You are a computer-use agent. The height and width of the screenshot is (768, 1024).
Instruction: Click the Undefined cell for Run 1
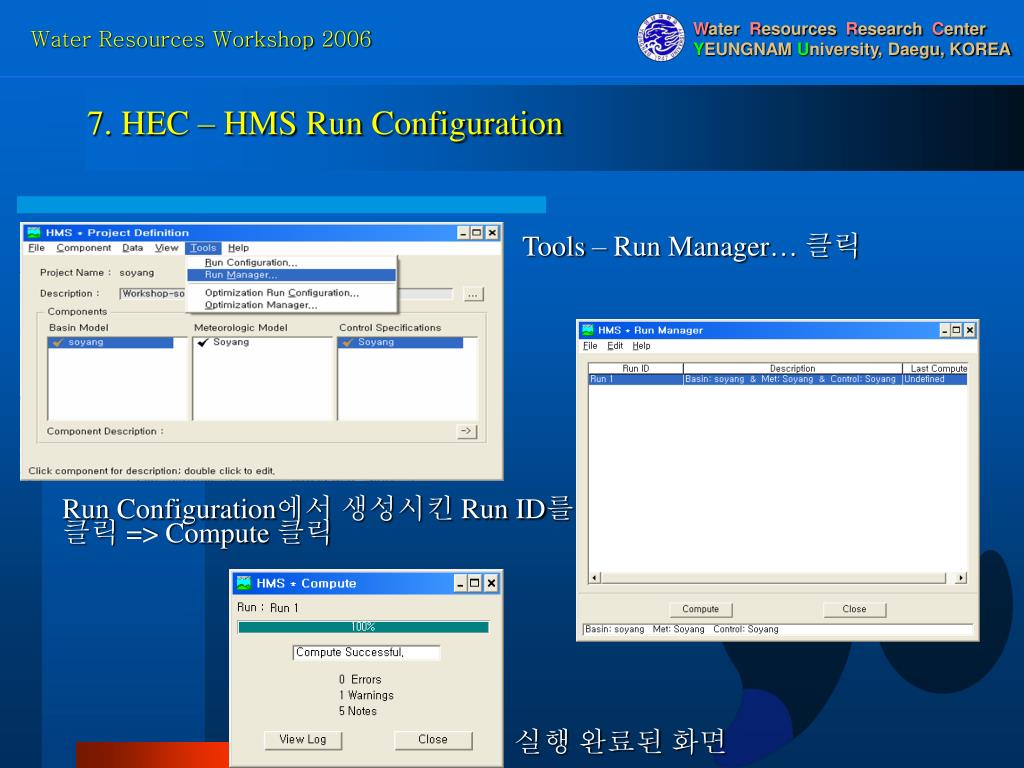pos(935,379)
